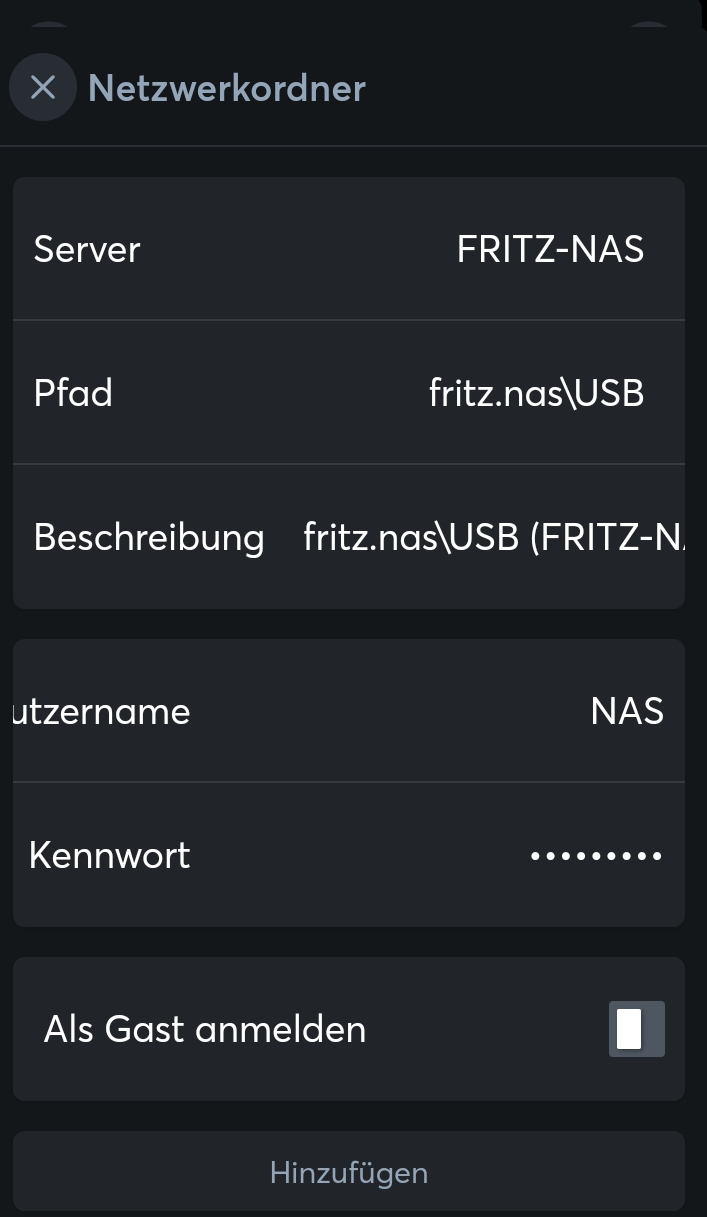Click empty space in the Pfad row
The width and height of the screenshot is (707, 1217).
click(x=270, y=393)
